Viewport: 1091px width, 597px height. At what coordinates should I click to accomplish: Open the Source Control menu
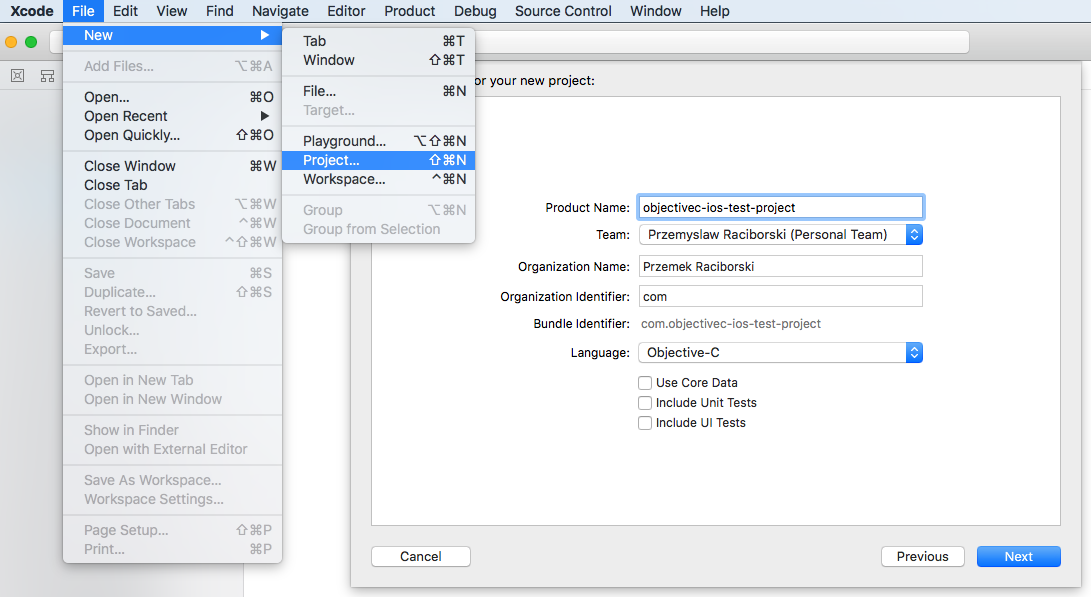coord(563,11)
